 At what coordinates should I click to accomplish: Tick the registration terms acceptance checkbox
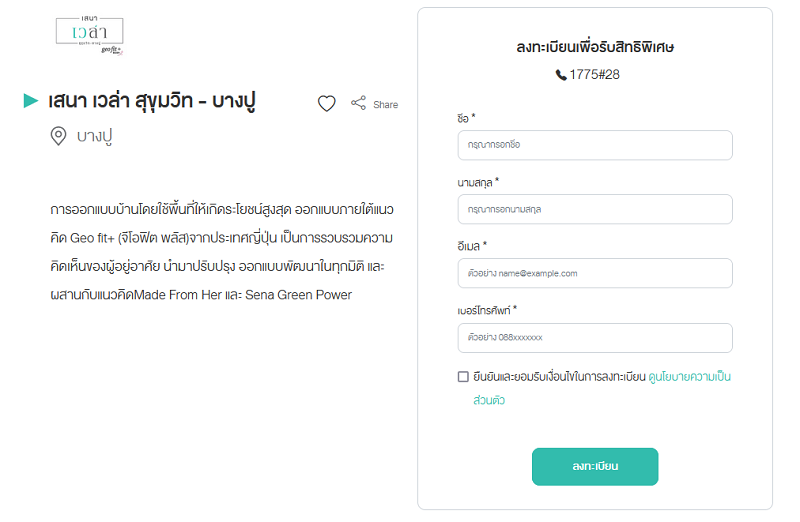pos(463,377)
